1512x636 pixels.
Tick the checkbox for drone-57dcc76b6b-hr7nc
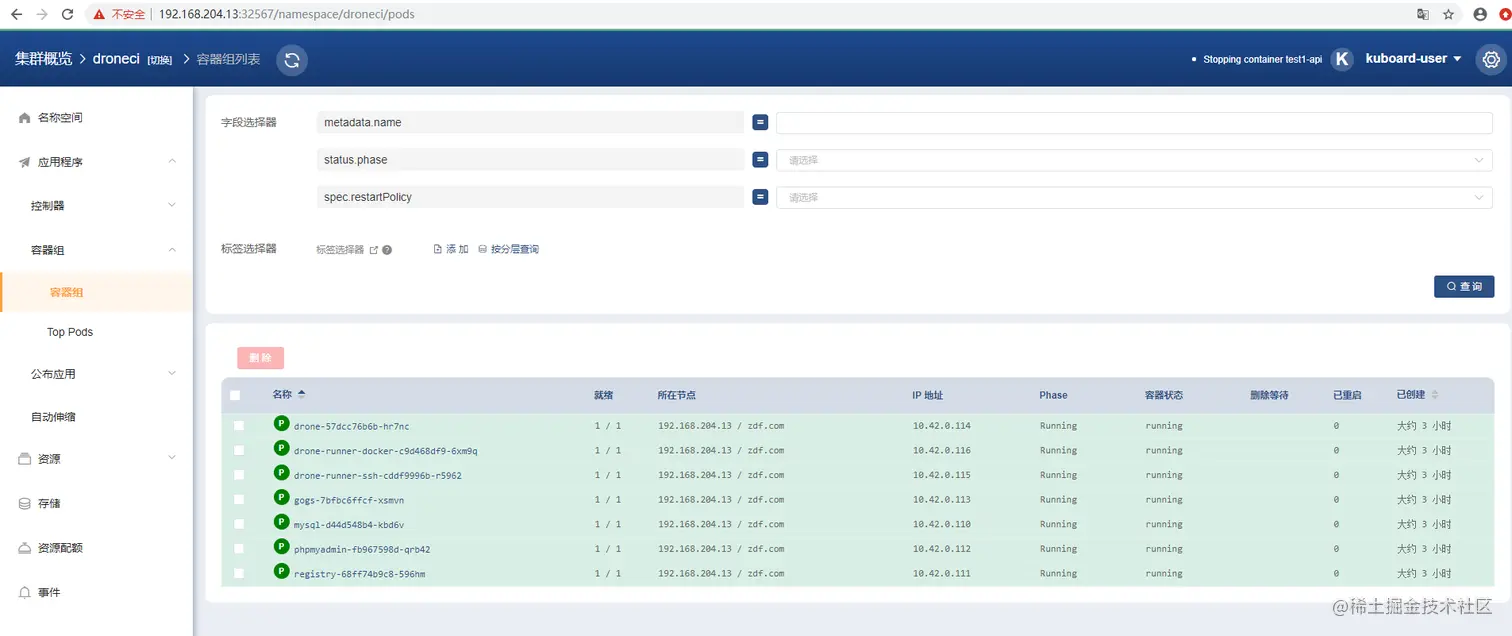(x=239, y=426)
